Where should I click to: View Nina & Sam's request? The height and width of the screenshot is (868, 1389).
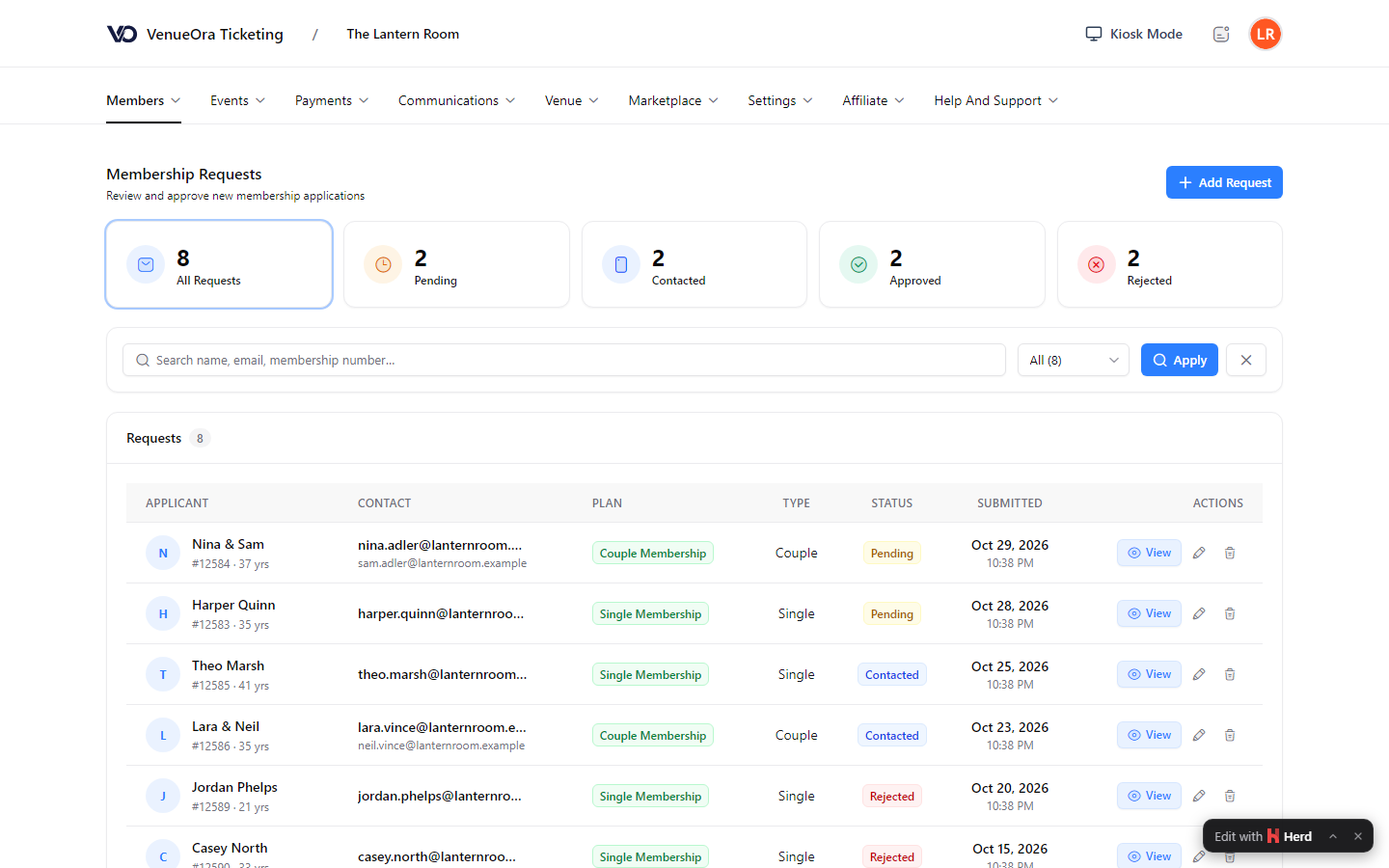pyautogui.click(x=1149, y=553)
